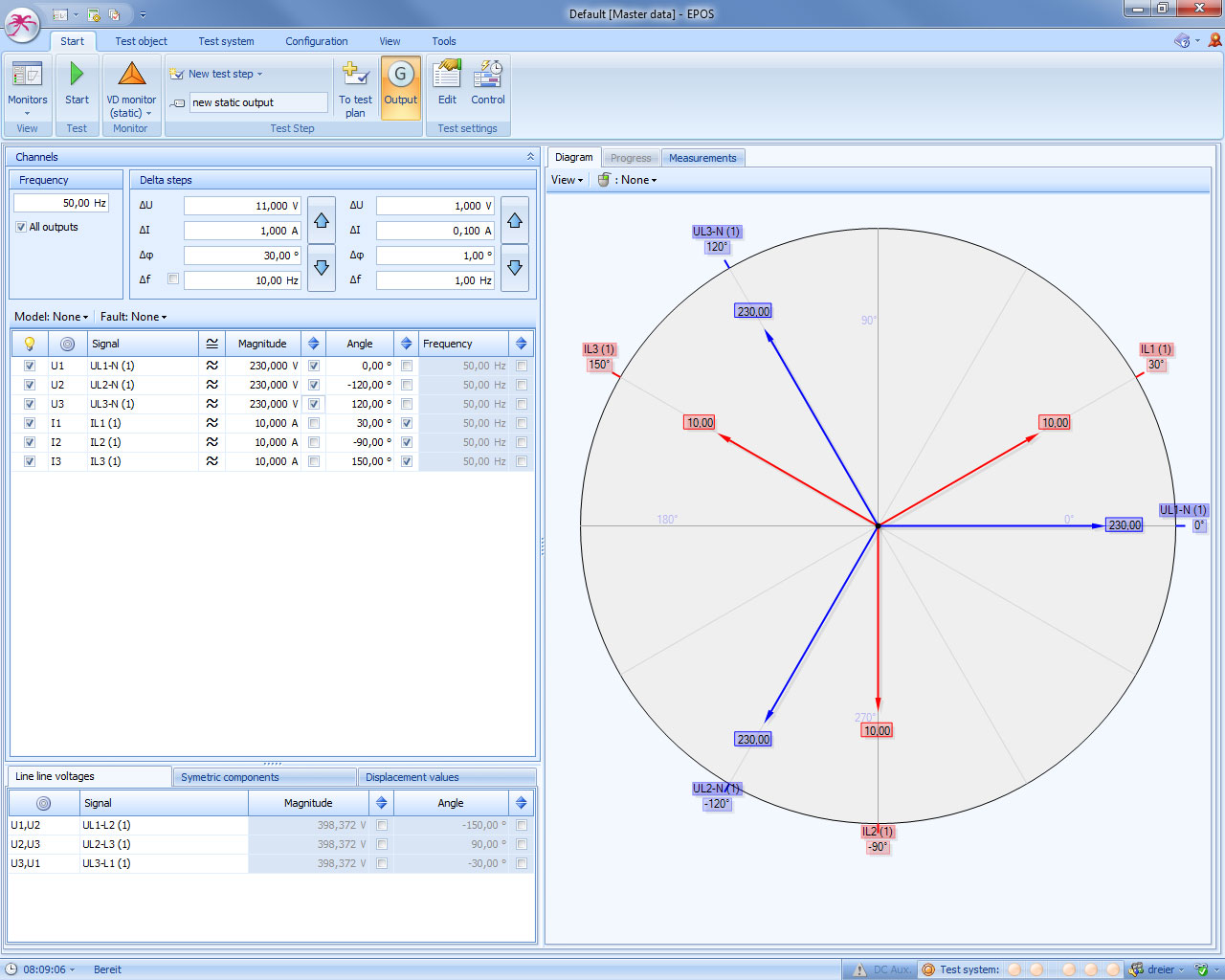
Task: Collapse the Channels panel chevron
Action: (530, 157)
